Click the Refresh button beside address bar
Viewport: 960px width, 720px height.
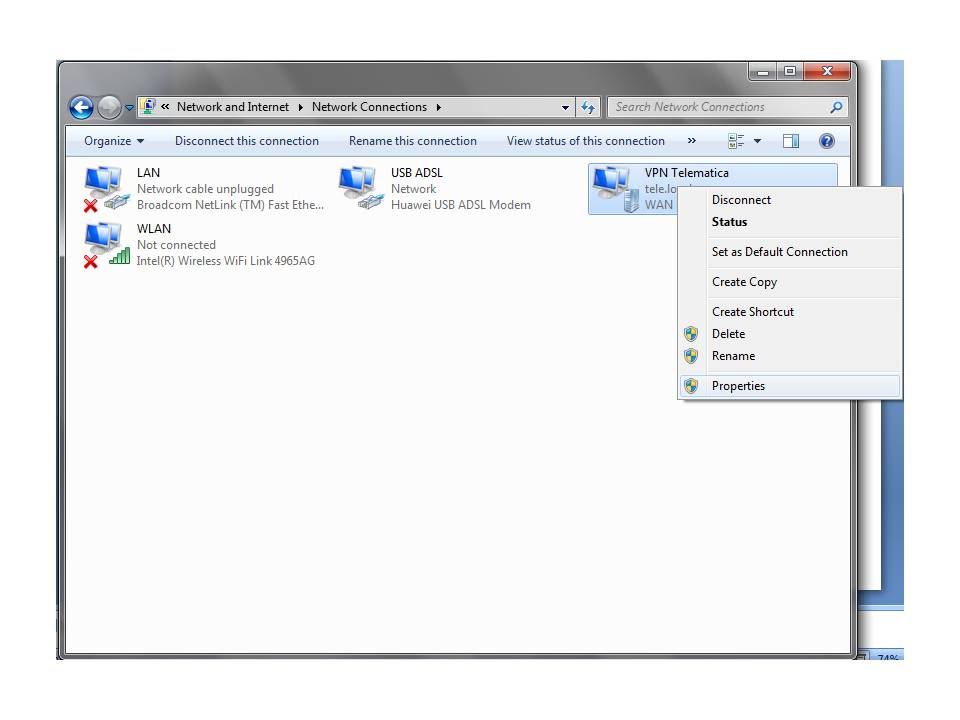[x=588, y=107]
